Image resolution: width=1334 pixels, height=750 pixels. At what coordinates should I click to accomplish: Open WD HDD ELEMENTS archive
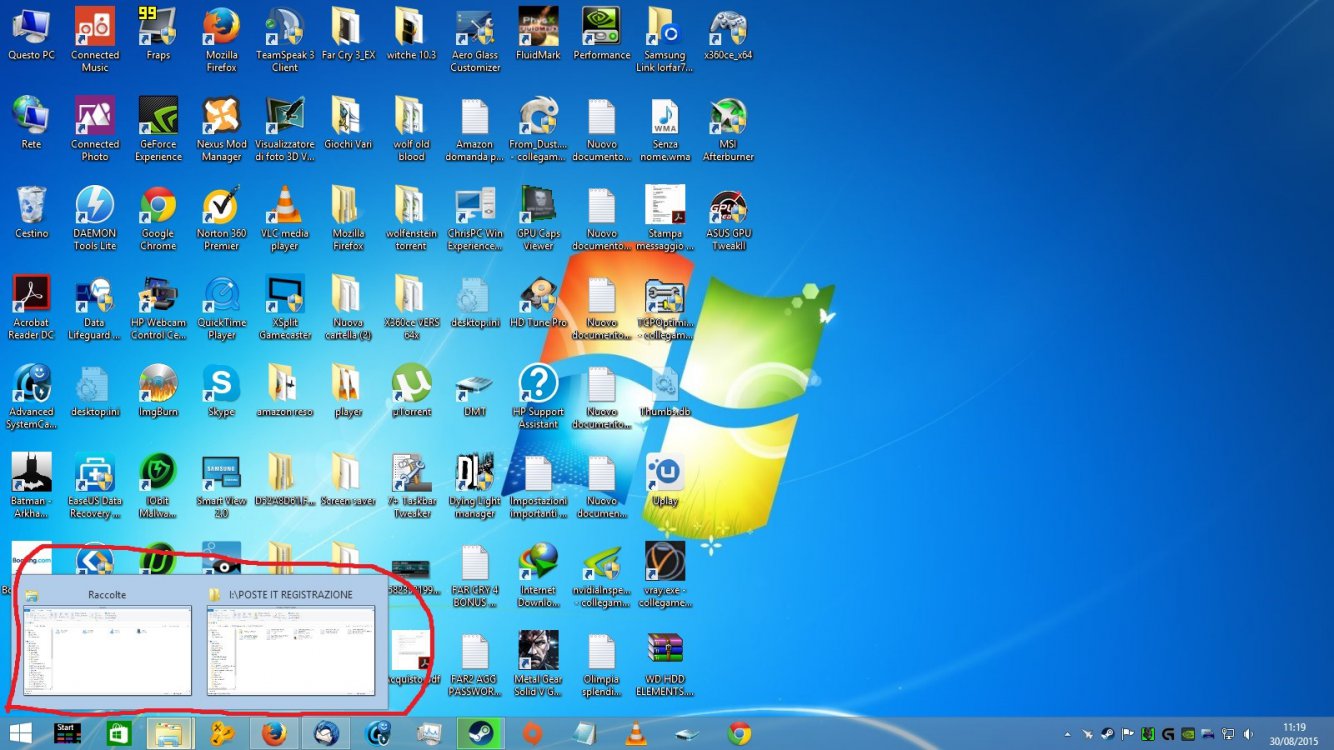(x=665, y=663)
